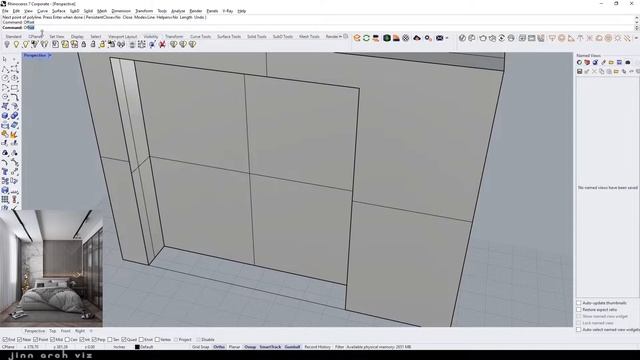Click the Explode tool icon in sidebar
Viewport: 640px width, 360px height.
pos(14,134)
